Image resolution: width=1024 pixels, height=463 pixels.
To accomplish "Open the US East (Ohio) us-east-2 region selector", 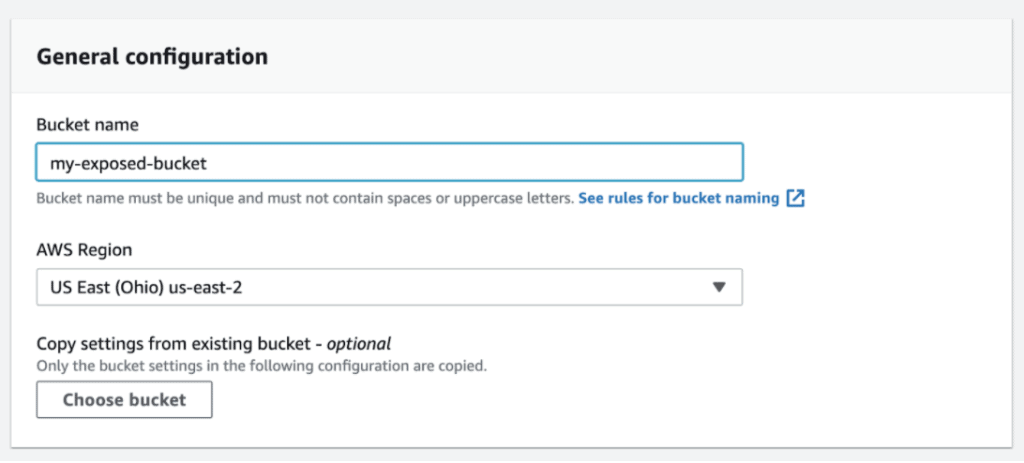I will coord(388,287).
